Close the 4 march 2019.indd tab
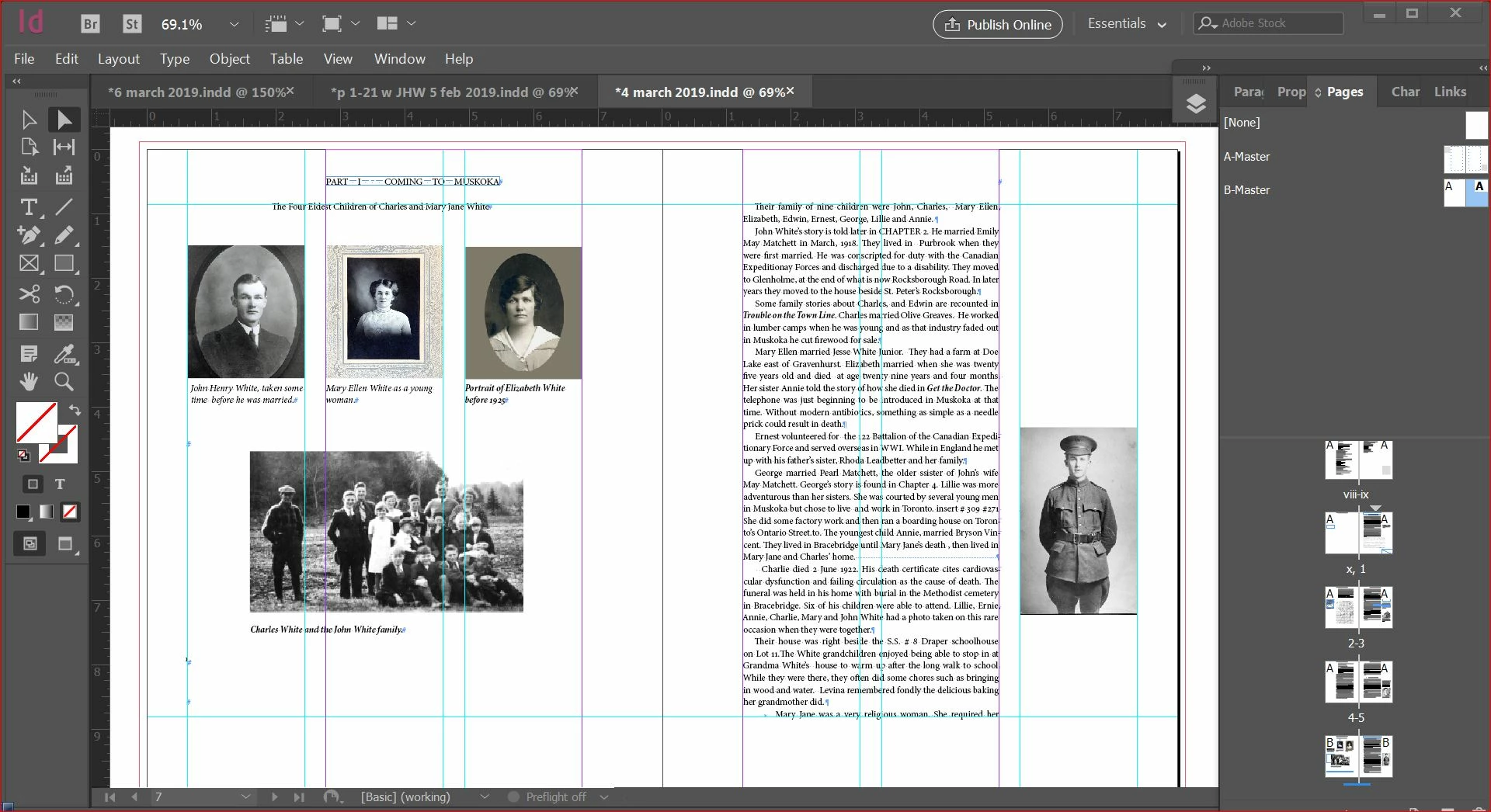1491x812 pixels. [x=791, y=91]
